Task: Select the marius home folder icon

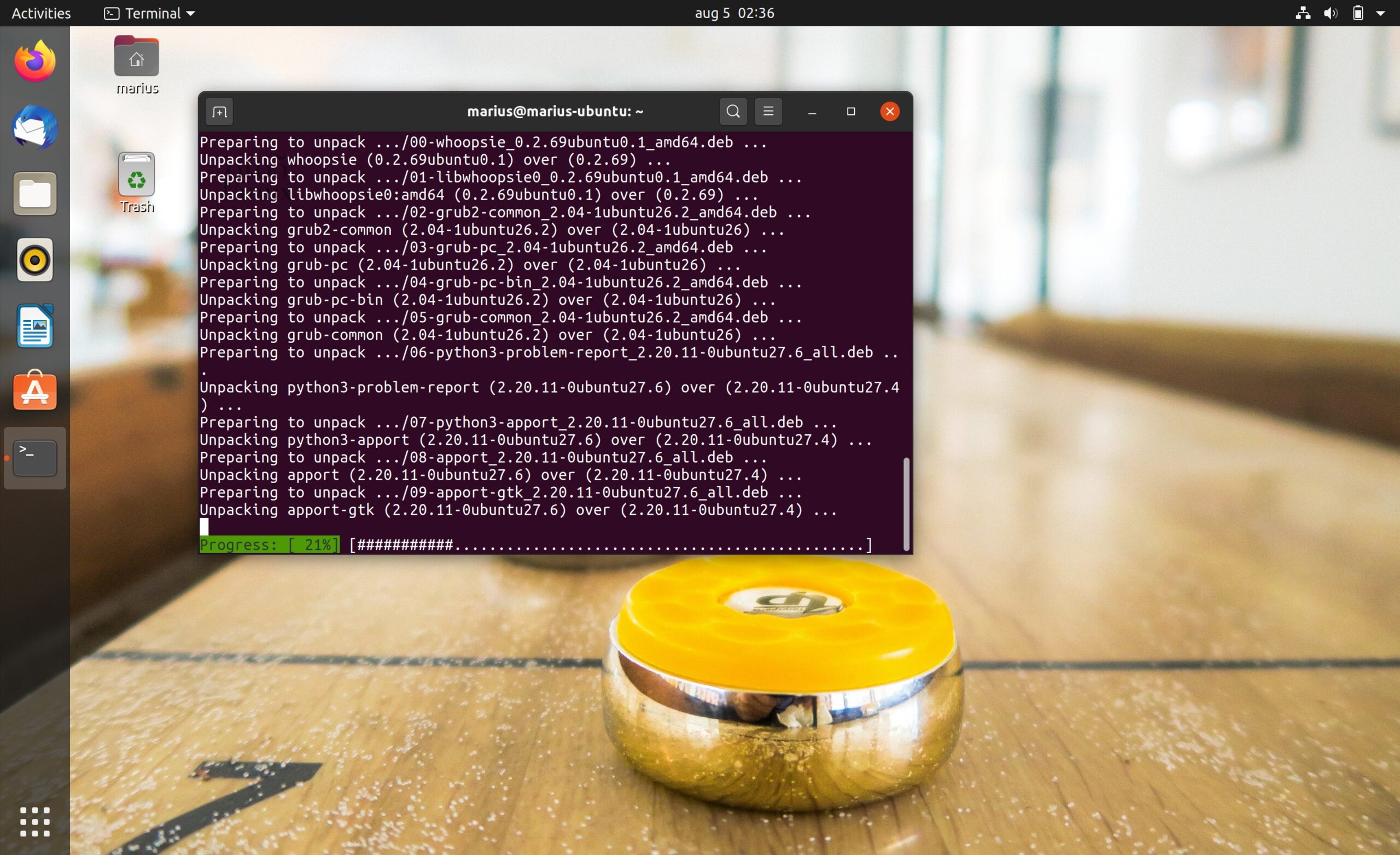Action: [136, 57]
